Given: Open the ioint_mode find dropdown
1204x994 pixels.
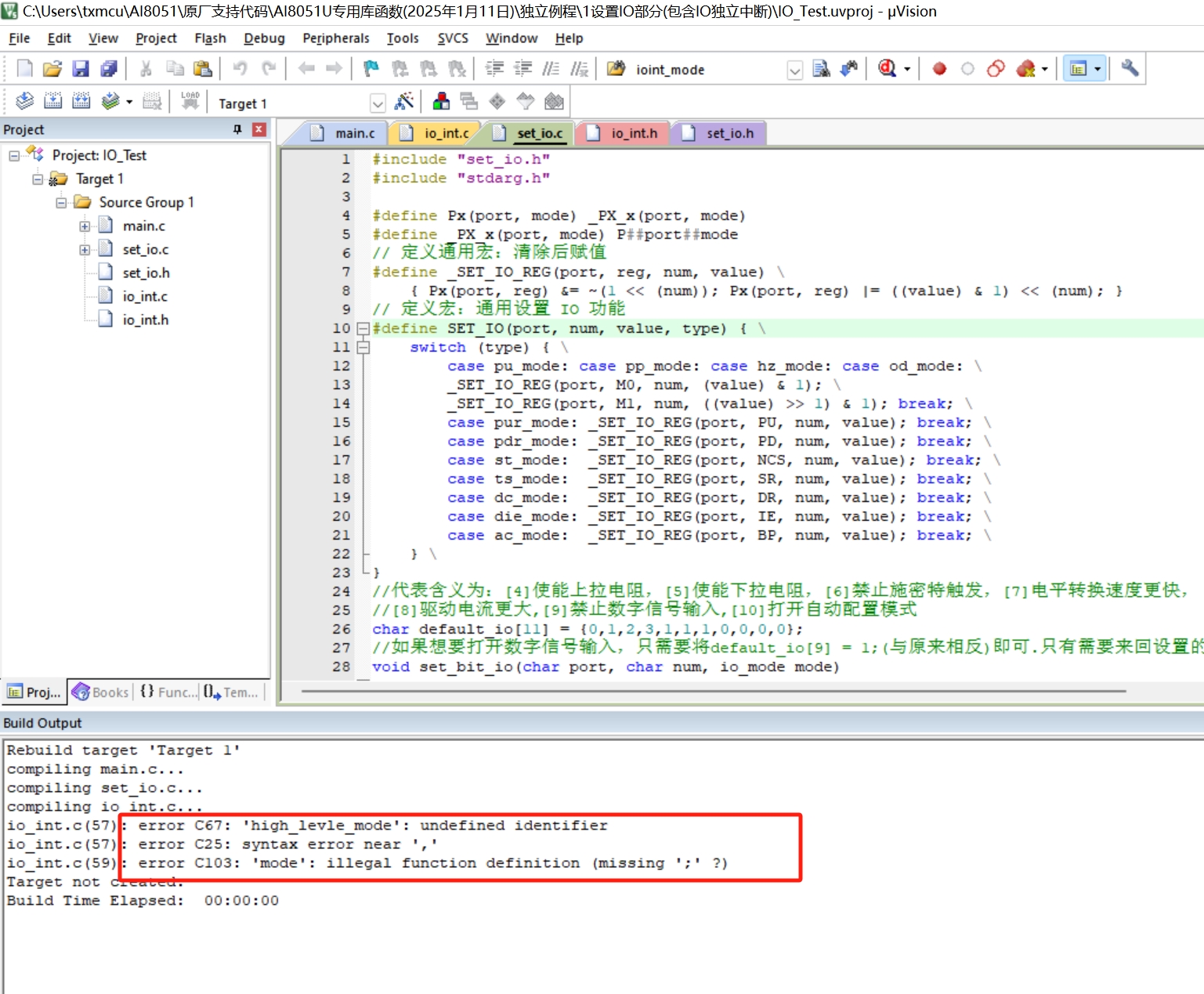Looking at the screenshot, I should 794,70.
